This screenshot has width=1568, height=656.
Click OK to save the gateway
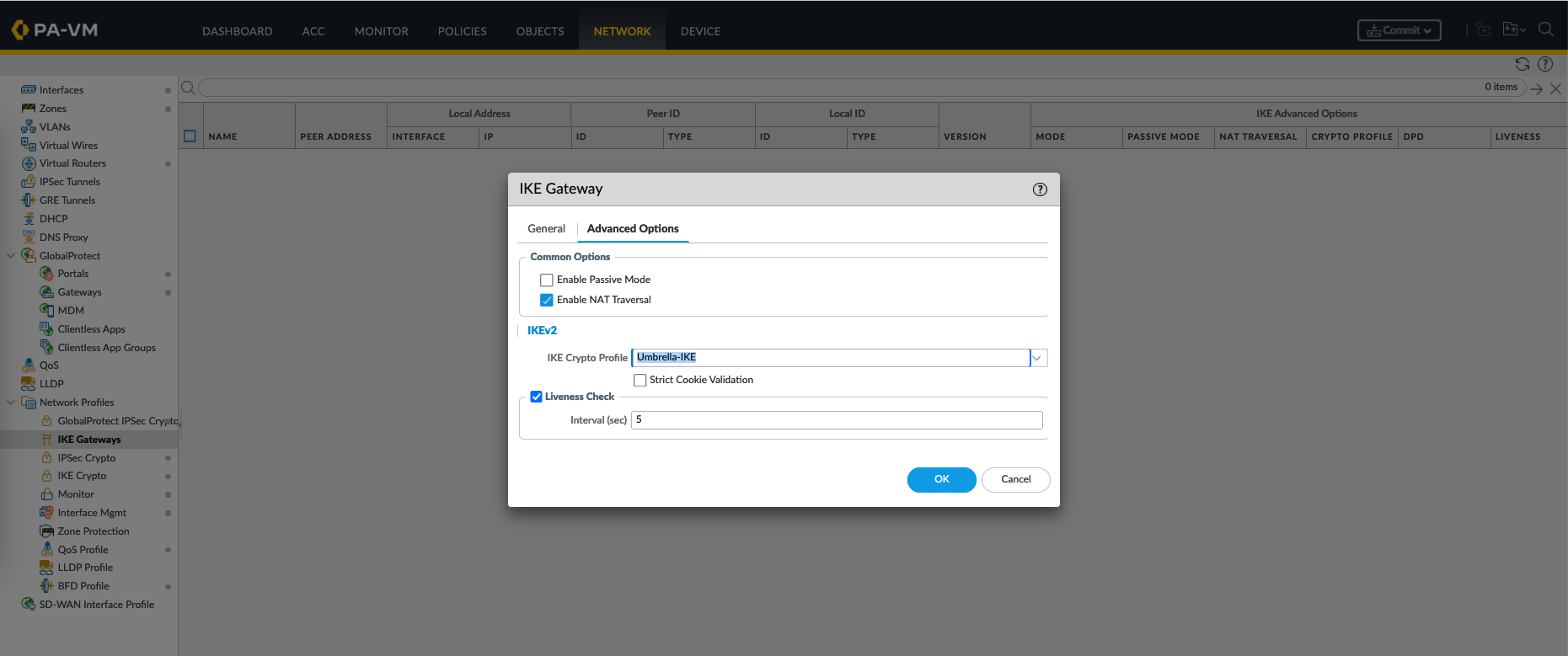(x=941, y=480)
